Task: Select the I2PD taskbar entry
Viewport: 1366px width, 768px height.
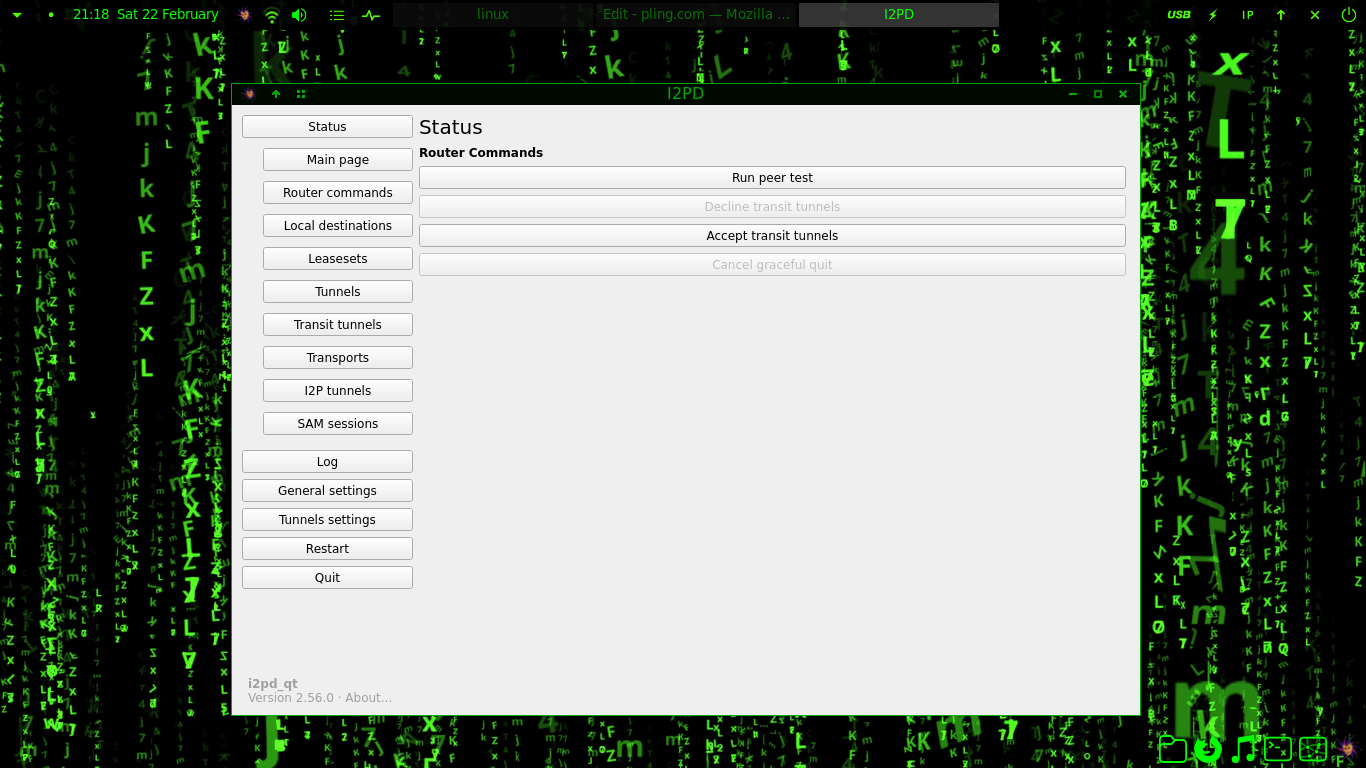Action: pyautogui.click(x=899, y=15)
